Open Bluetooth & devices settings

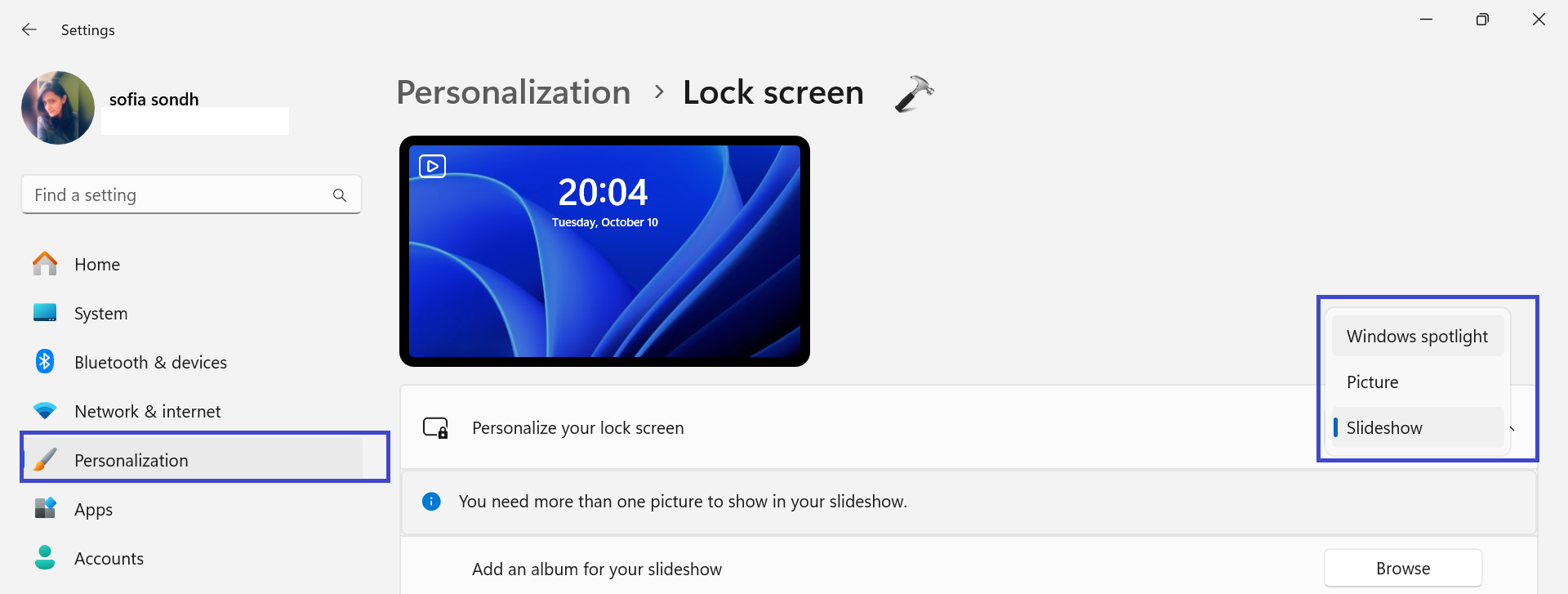pyautogui.click(x=150, y=362)
